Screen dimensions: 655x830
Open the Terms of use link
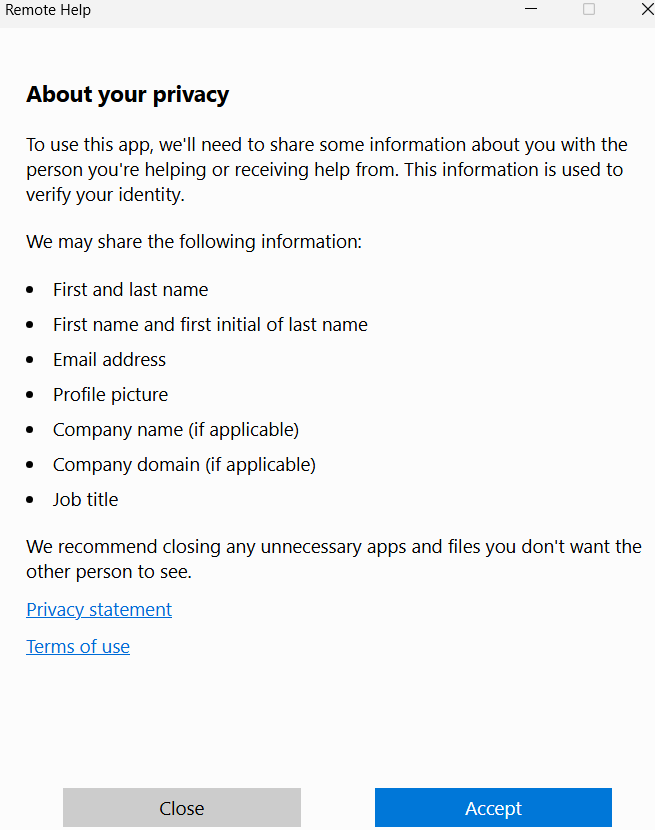pos(78,646)
